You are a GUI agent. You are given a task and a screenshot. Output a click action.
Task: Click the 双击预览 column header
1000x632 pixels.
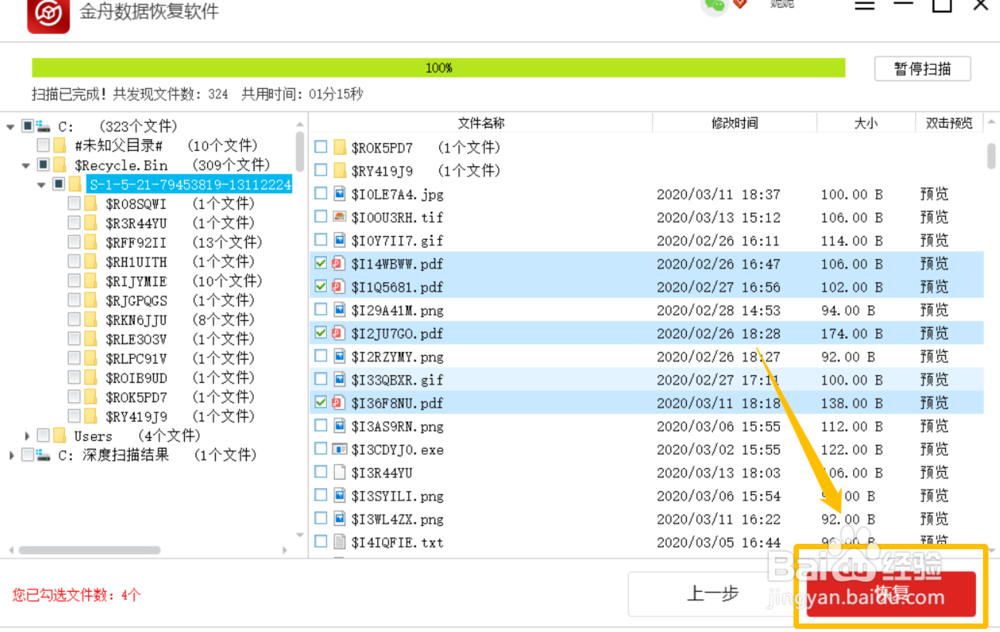pos(949,123)
